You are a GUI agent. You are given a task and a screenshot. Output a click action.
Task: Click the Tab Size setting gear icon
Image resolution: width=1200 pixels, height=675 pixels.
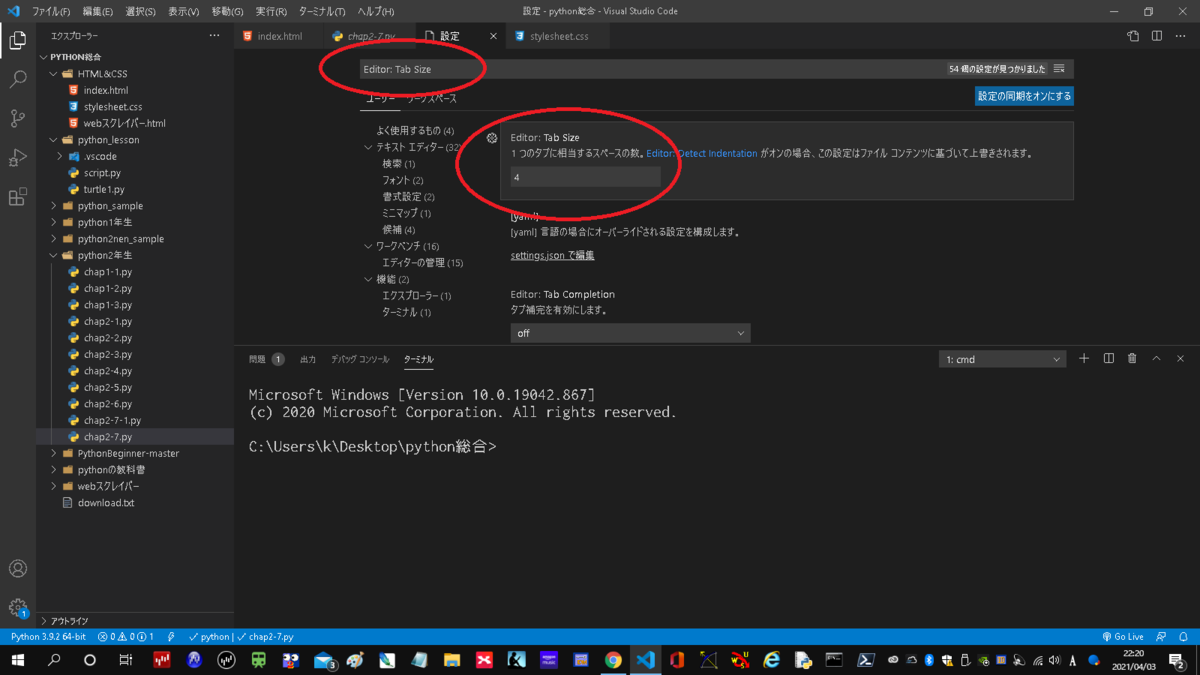[x=492, y=138]
